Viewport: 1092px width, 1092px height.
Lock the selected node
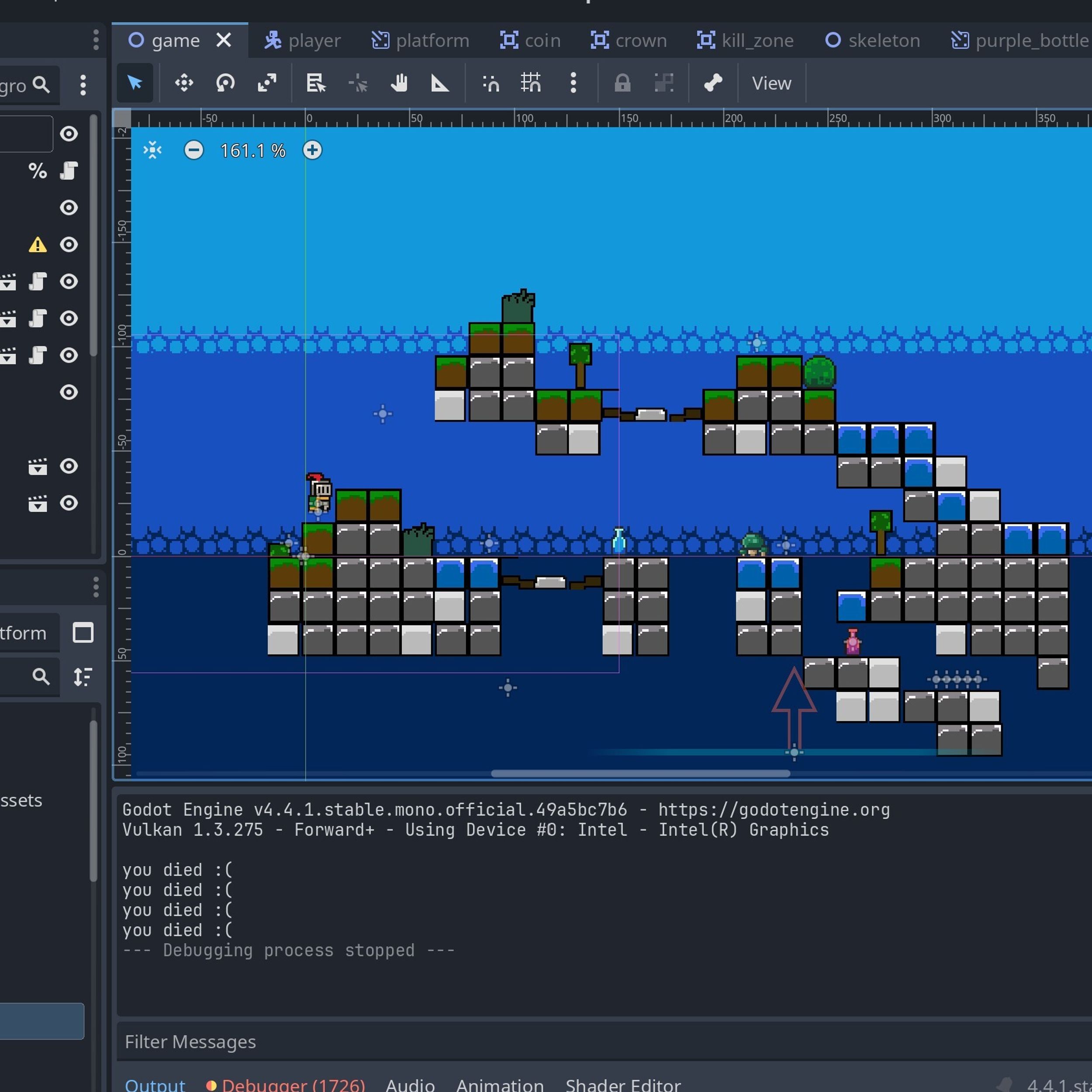pyautogui.click(x=622, y=84)
